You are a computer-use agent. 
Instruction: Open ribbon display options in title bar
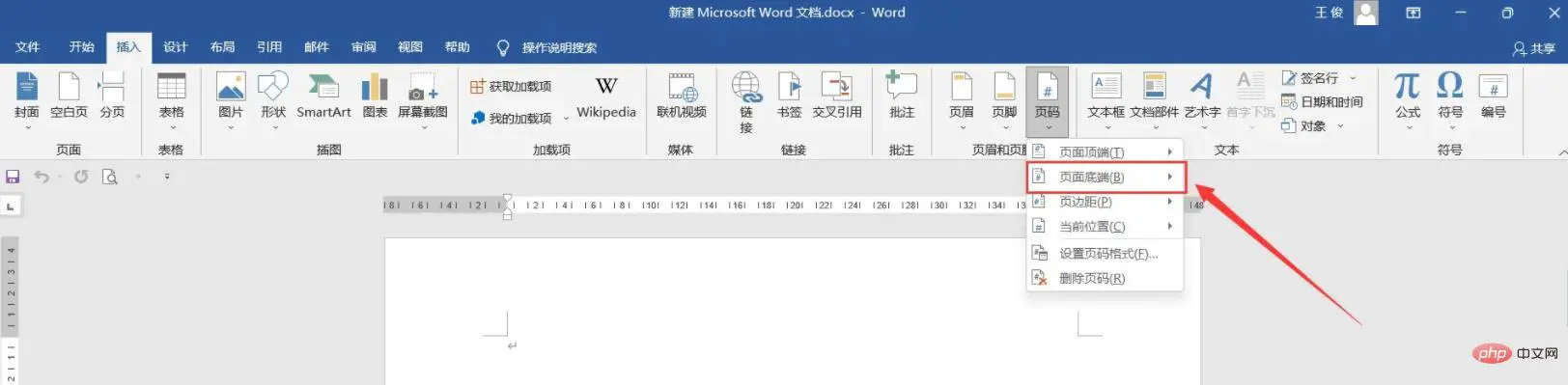[1414, 13]
